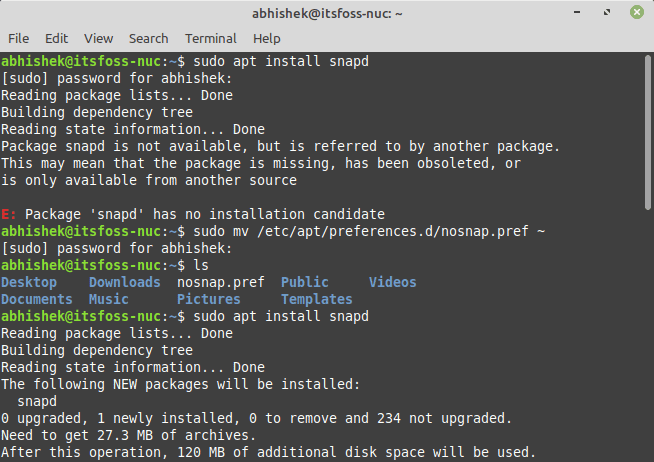Click 'Need to get 27.3 MB of archives' line
This screenshot has width=654, height=462.
tap(128, 435)
